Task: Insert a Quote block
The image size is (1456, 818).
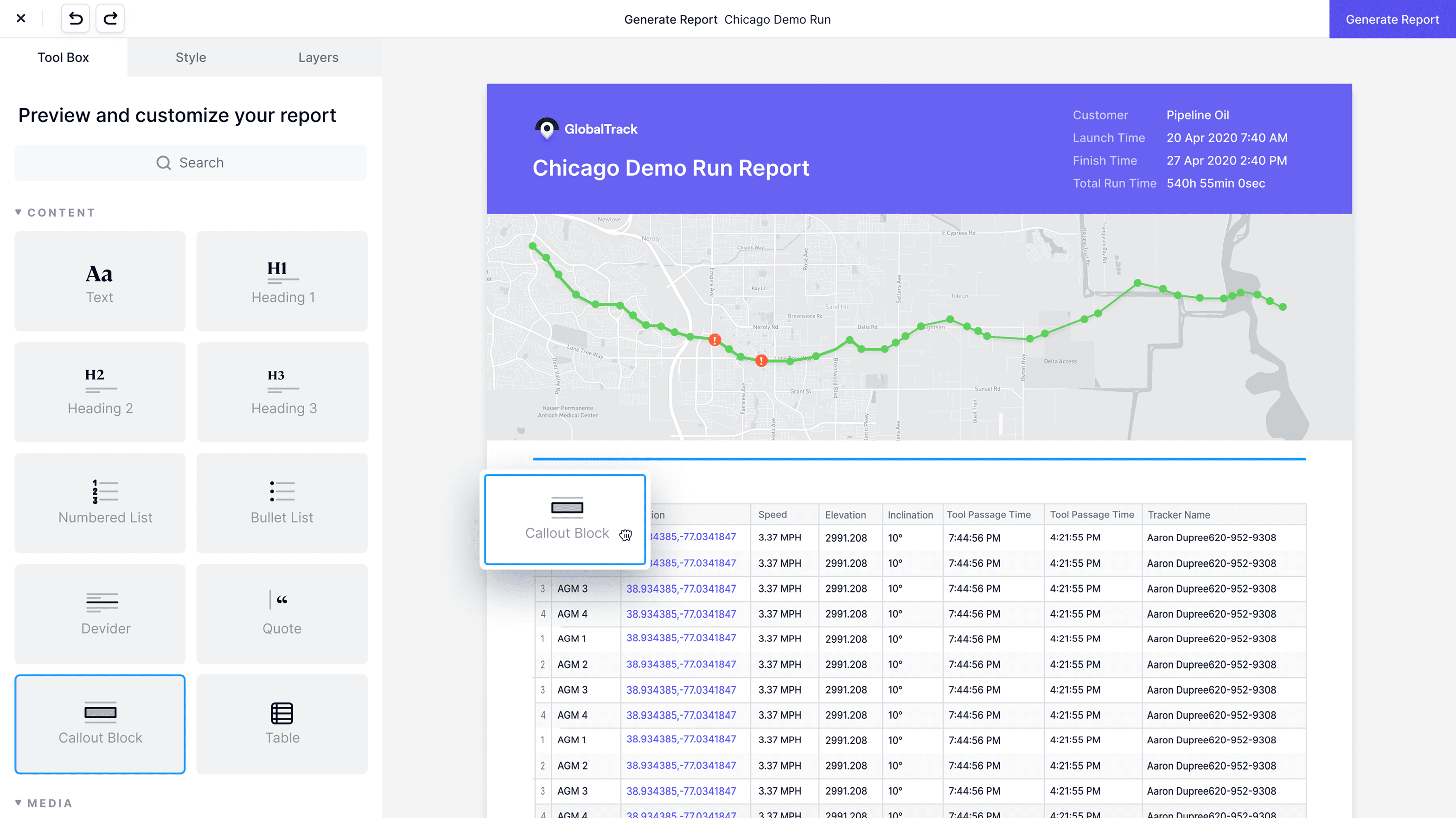Action: tap(282, 613)
